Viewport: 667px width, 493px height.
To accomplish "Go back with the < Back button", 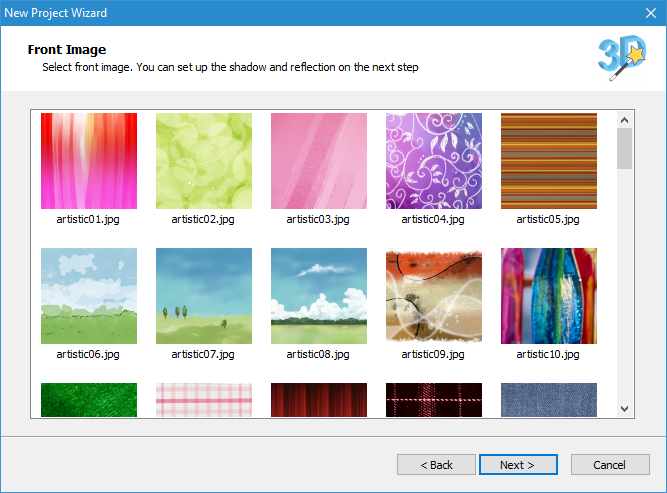I will click(x=436, y=465).
